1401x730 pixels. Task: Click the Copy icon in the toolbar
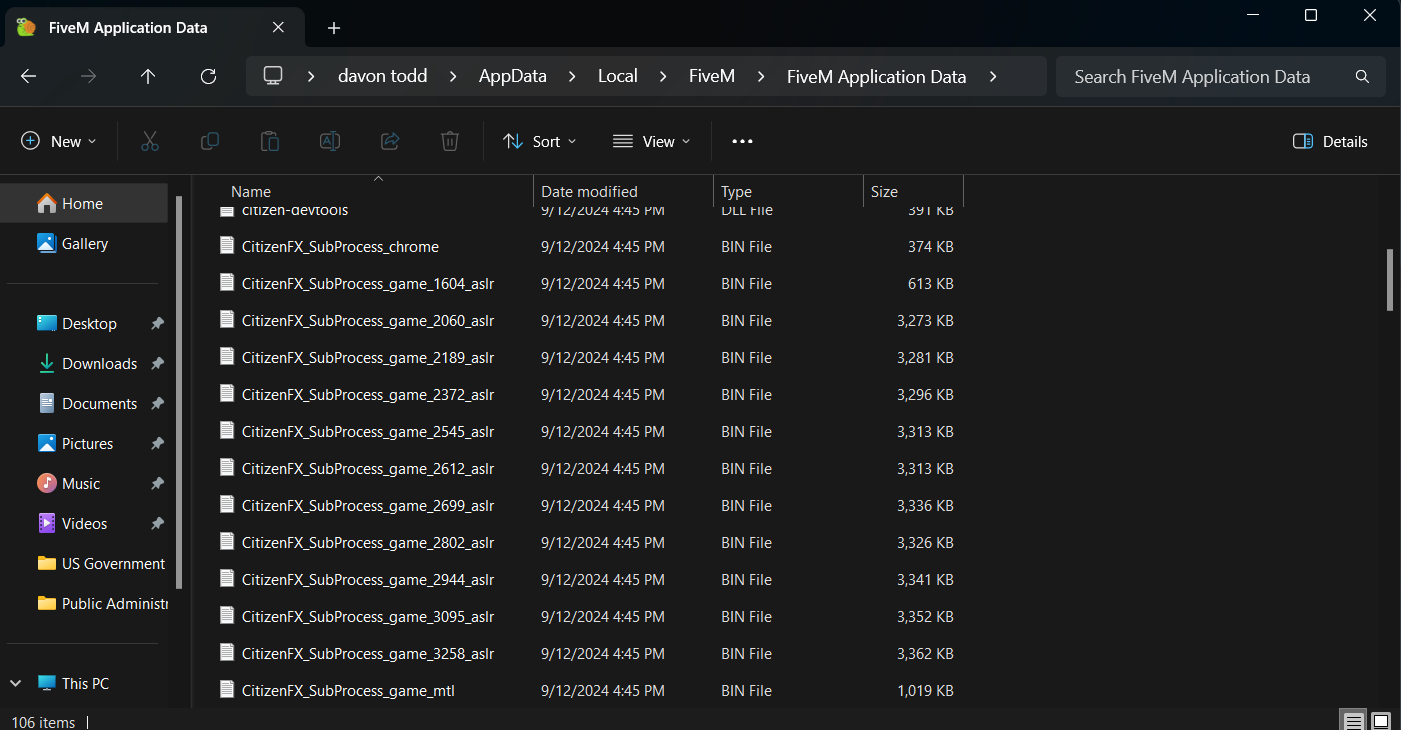coord(209,141)
